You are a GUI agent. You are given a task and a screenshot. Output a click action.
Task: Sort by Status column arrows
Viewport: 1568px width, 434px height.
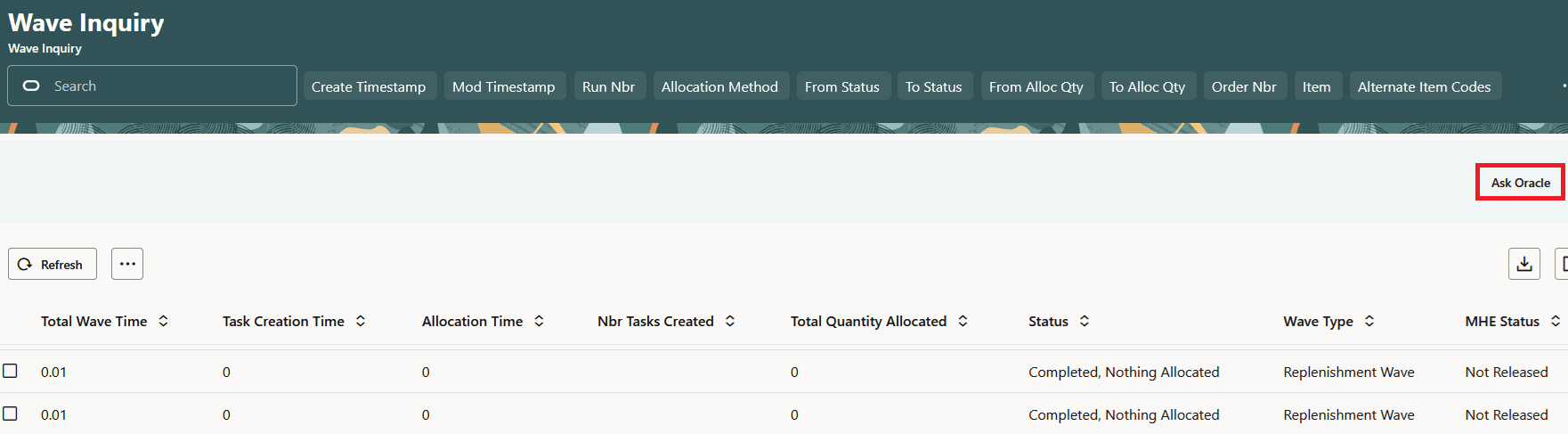[1085, 321]
